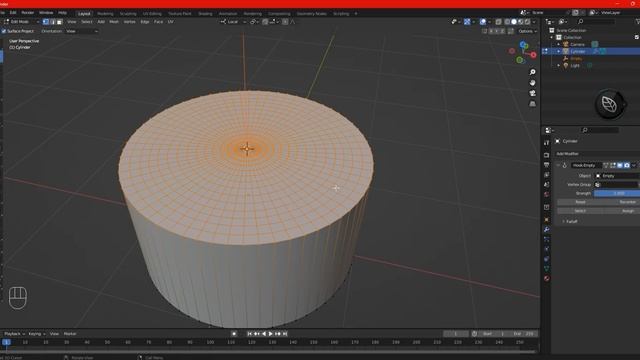Open the Edit Mode dropdown

(21, 22)
